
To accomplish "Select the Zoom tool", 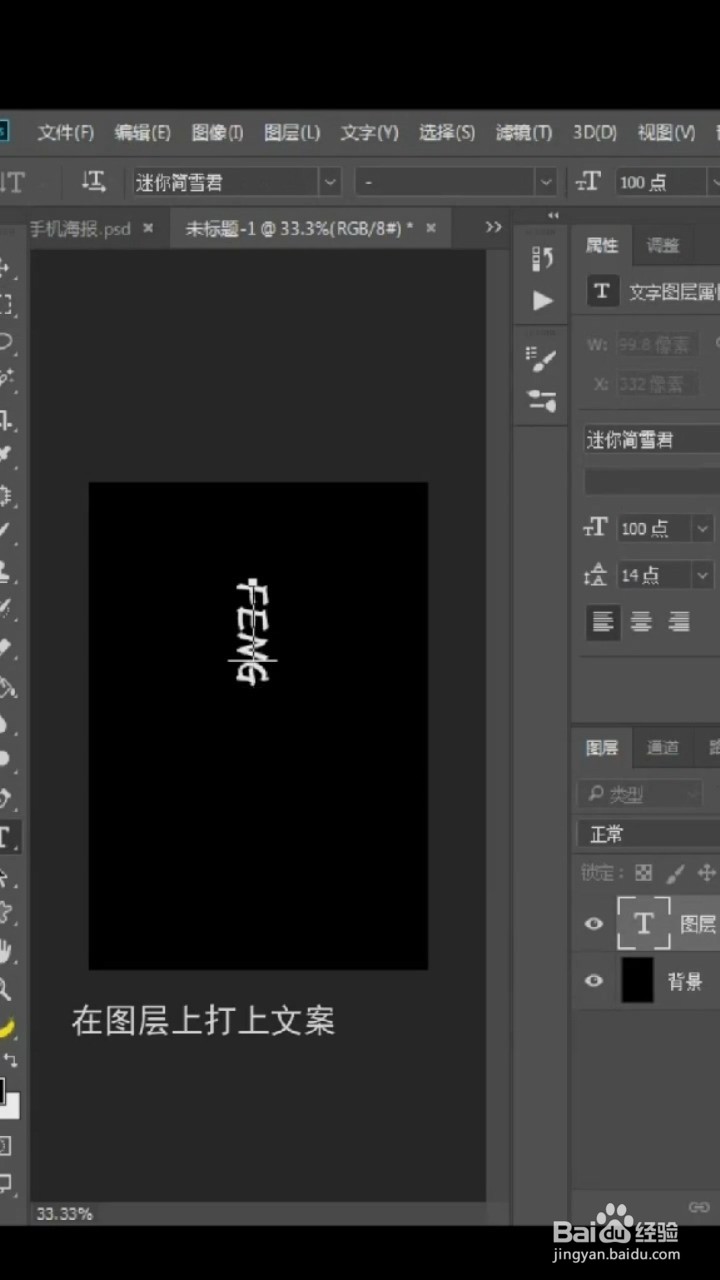I will click(5, 989).
